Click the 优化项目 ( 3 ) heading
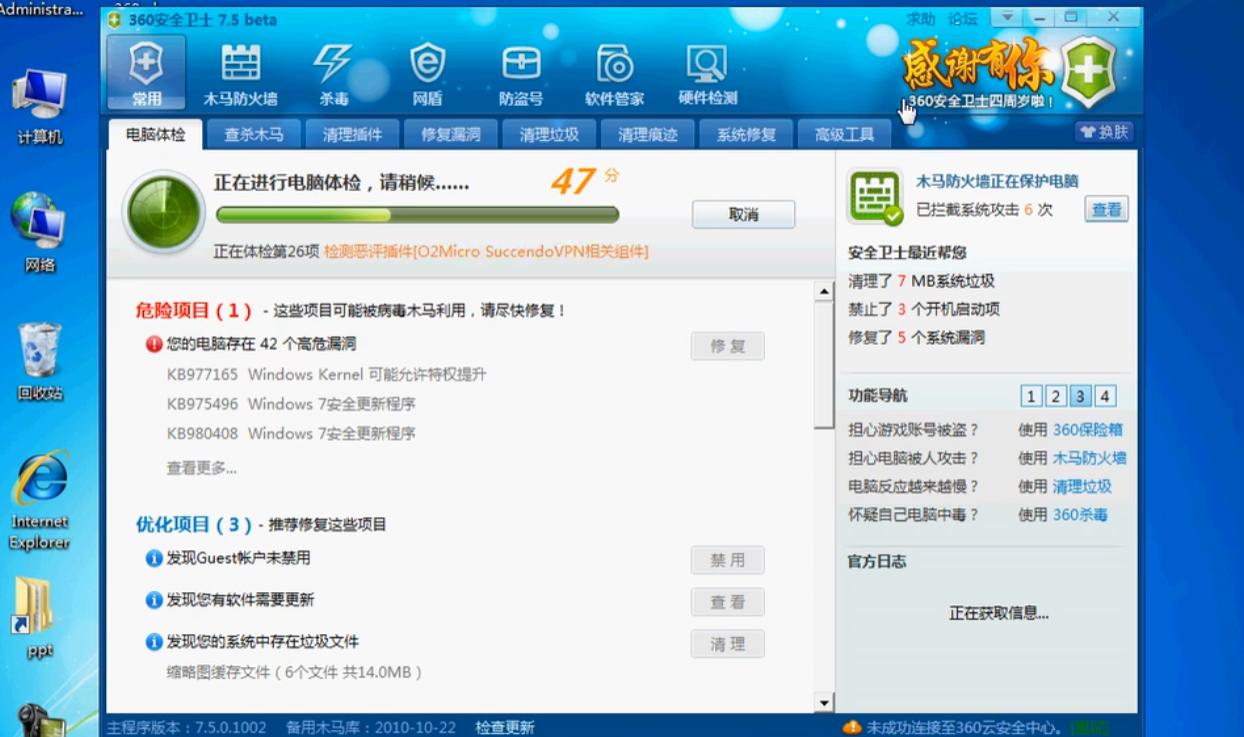This screenshot has height=737, width=1244. tap(194, 524)
